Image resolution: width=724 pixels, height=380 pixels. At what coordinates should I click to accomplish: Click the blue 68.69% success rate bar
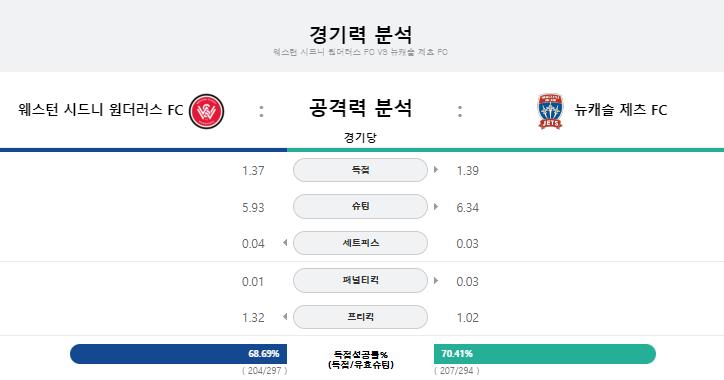click(x=179, y=354)
